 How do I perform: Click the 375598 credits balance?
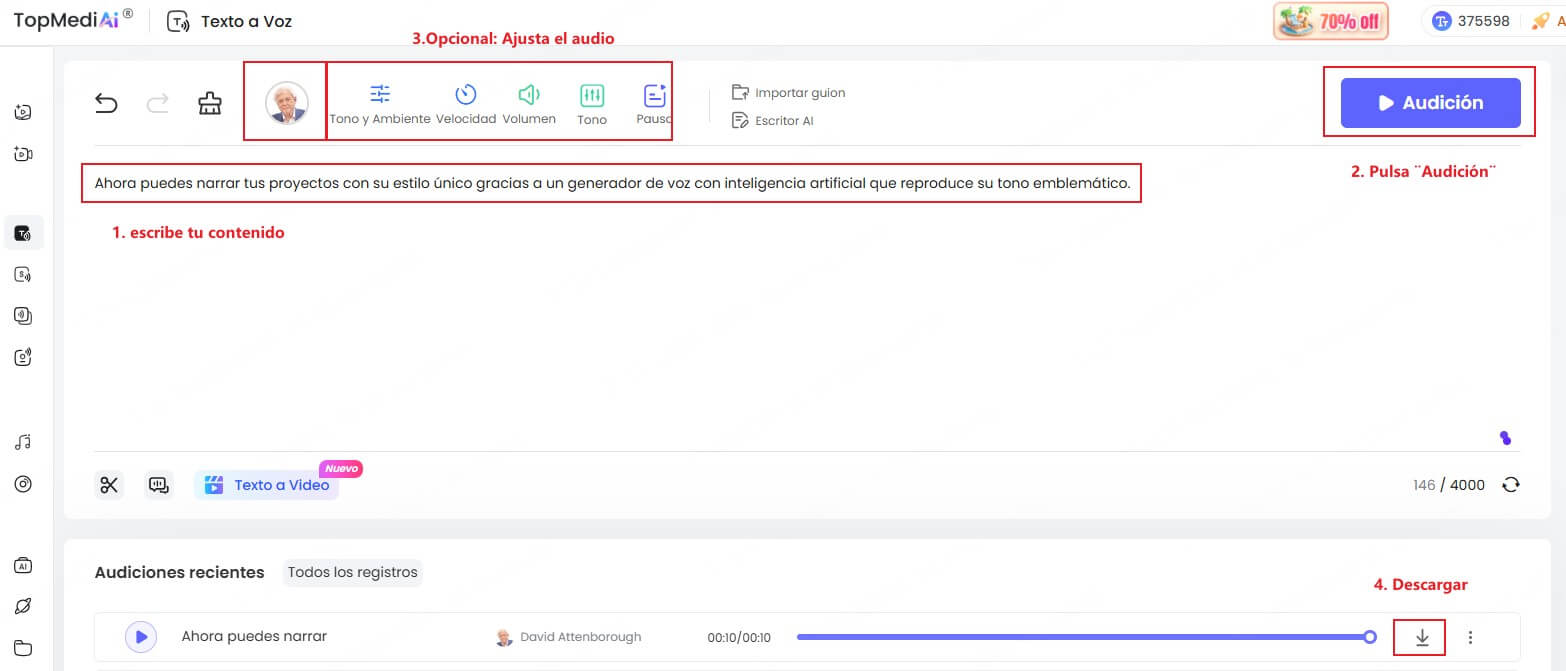(x=1471, y=21)
